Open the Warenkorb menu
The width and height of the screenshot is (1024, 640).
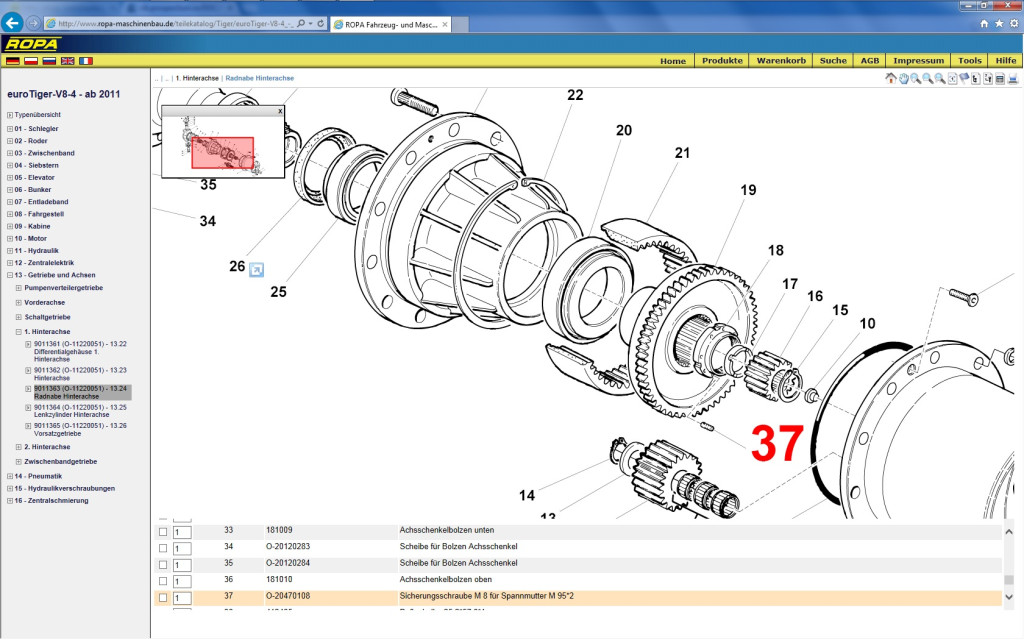(x=781, y=61)
